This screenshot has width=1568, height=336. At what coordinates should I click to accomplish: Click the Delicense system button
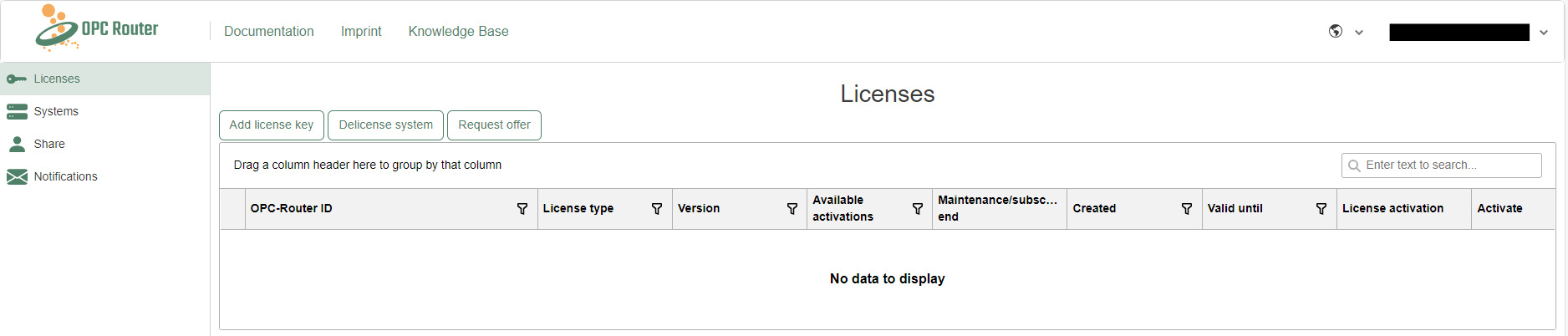pyautogui.click(x=385, y=125)
